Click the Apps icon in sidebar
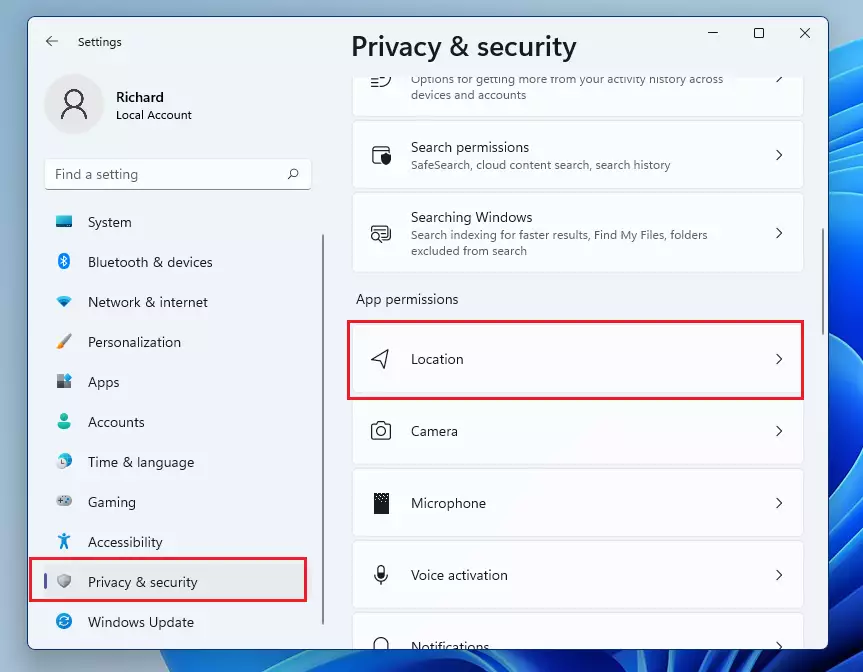 pyautogui.click(x=64, y=381)
